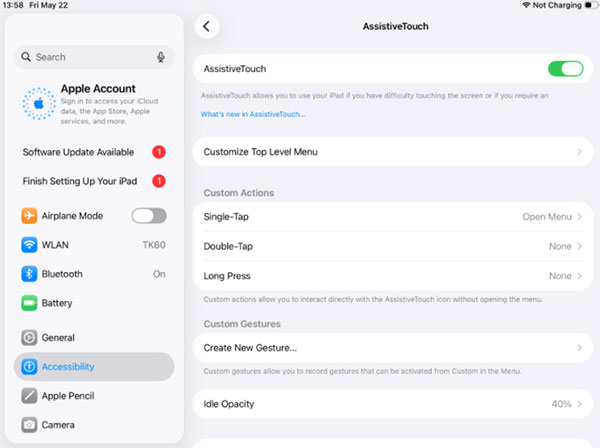Turn off the AssistiveTouch switch
This screenshot has height=448, width=600.
(566, 69)
